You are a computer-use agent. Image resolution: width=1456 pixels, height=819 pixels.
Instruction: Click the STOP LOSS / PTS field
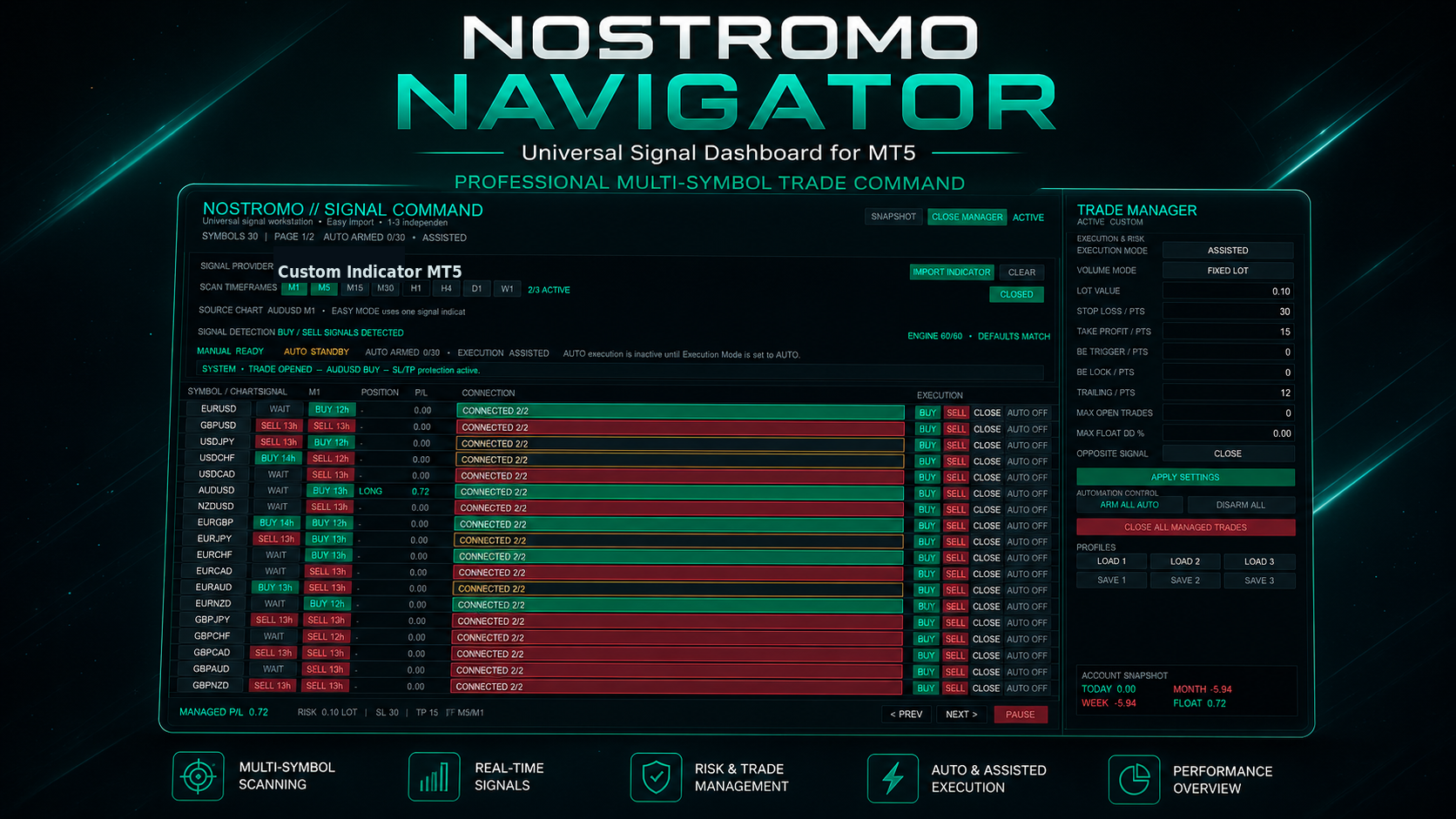1228,312
